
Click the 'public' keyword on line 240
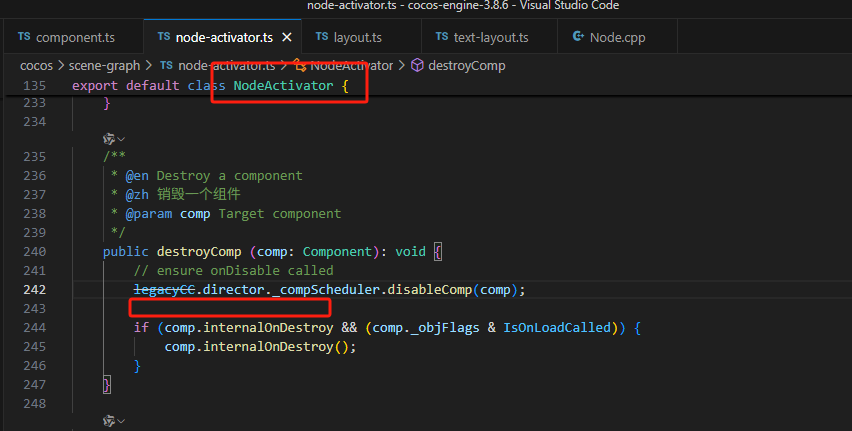(x=126, y=252)
